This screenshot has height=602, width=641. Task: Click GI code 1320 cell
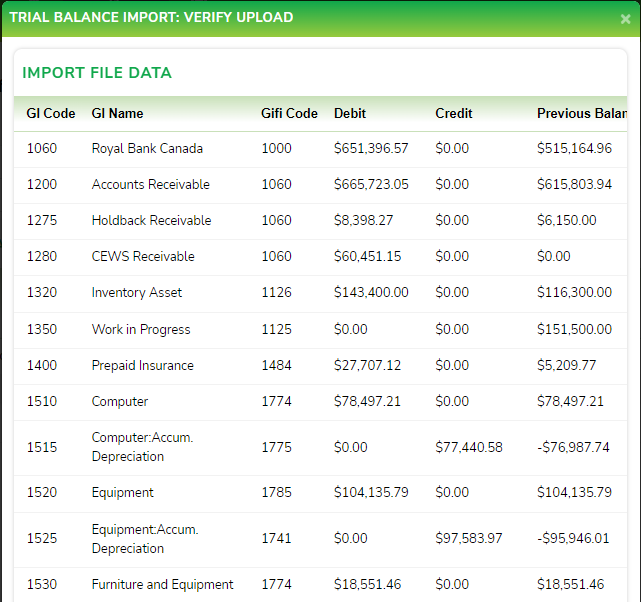42,292
